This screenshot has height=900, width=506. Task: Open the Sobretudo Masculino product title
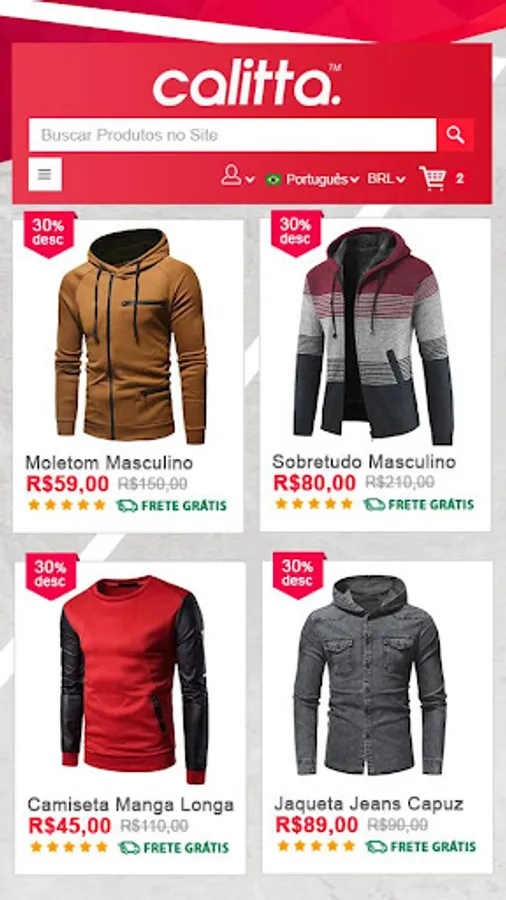(x=364, y=461)
